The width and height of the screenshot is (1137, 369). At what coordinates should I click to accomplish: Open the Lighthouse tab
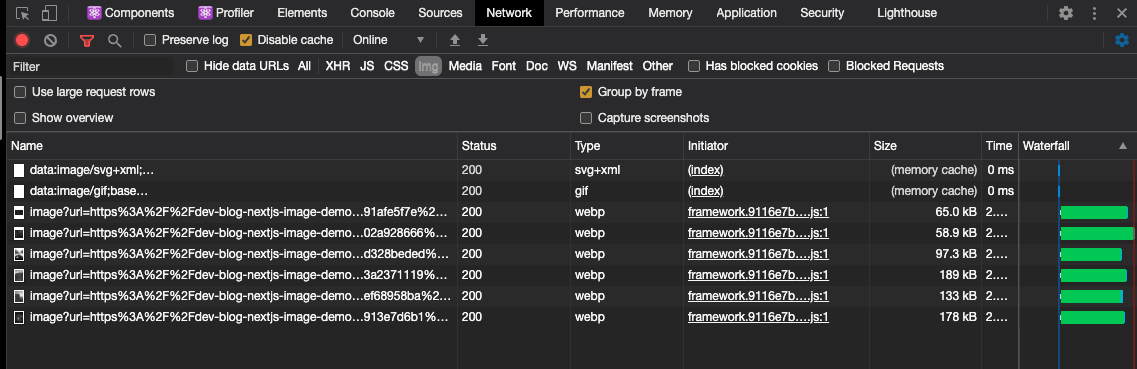click(906, 13)
